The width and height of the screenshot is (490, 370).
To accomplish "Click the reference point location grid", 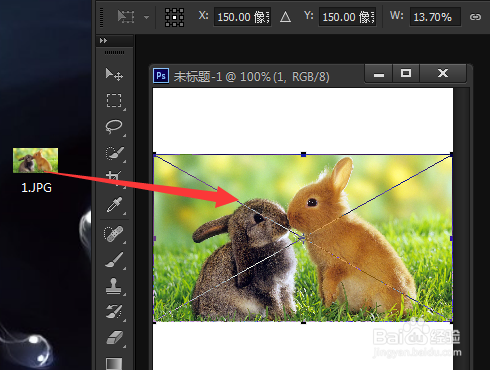I will (x=174, y=17).
